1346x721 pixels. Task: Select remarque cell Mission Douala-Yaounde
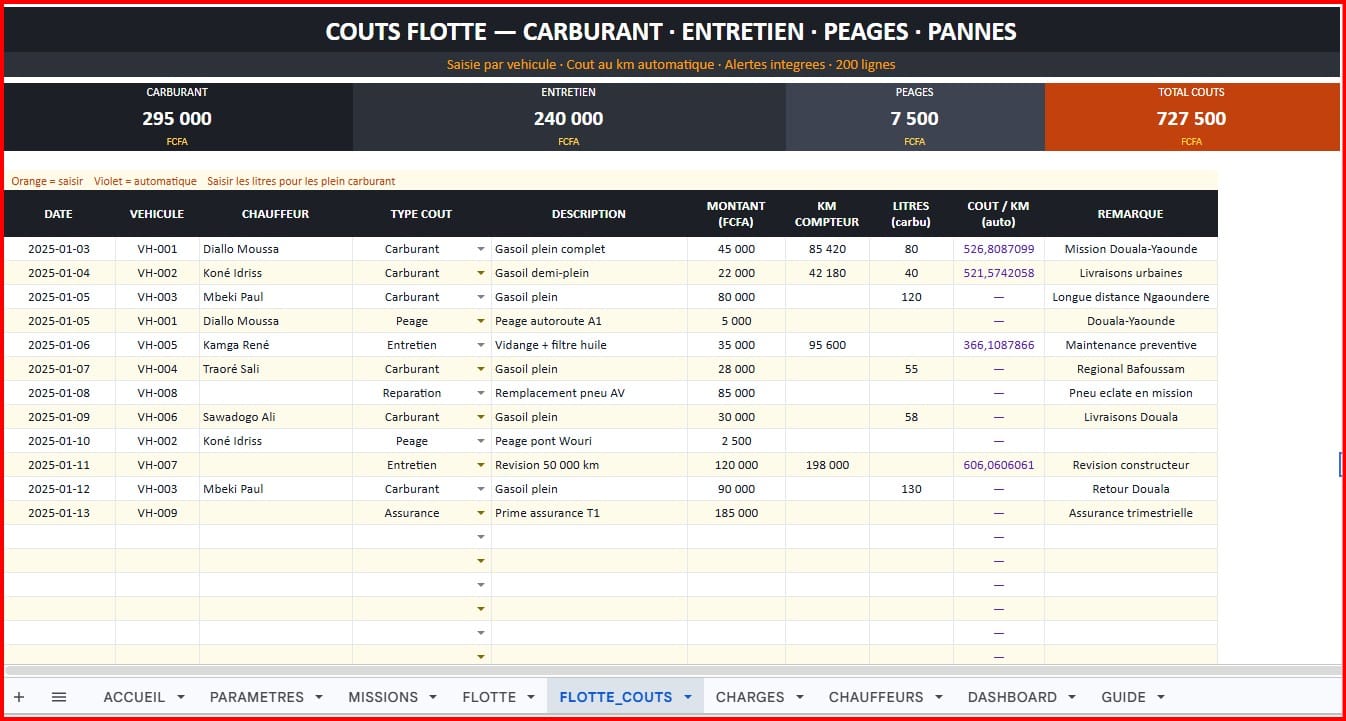click(1131, 249)
